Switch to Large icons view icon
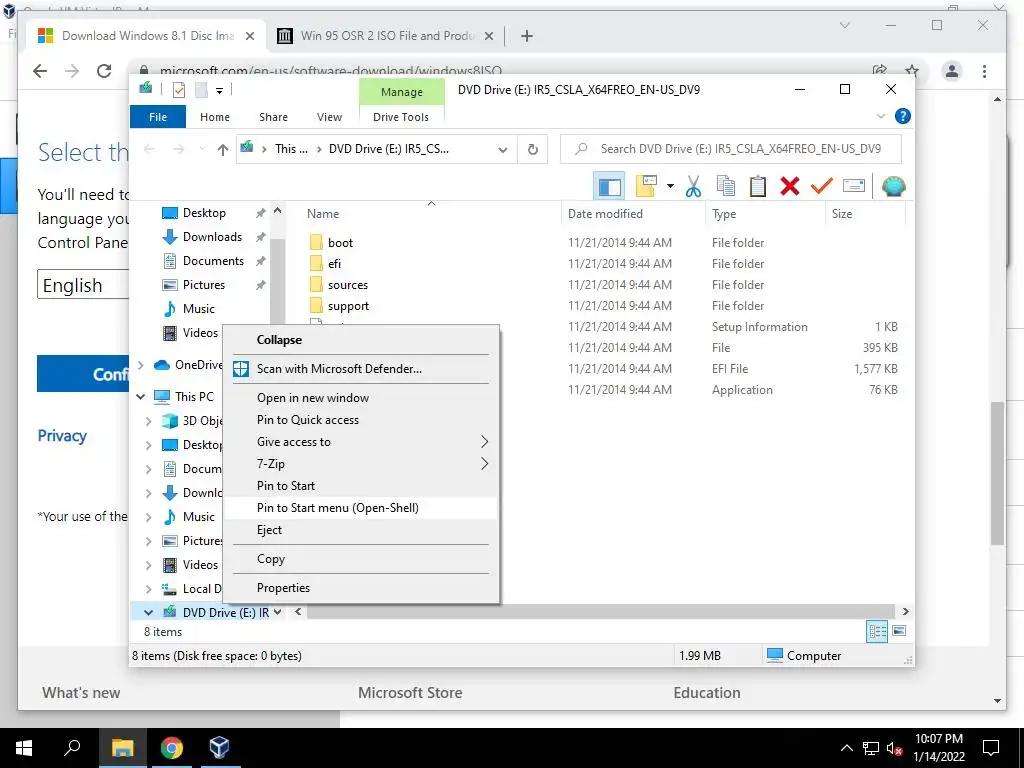The width and height of the screenshot is (1024, 768). pos(899,631)
